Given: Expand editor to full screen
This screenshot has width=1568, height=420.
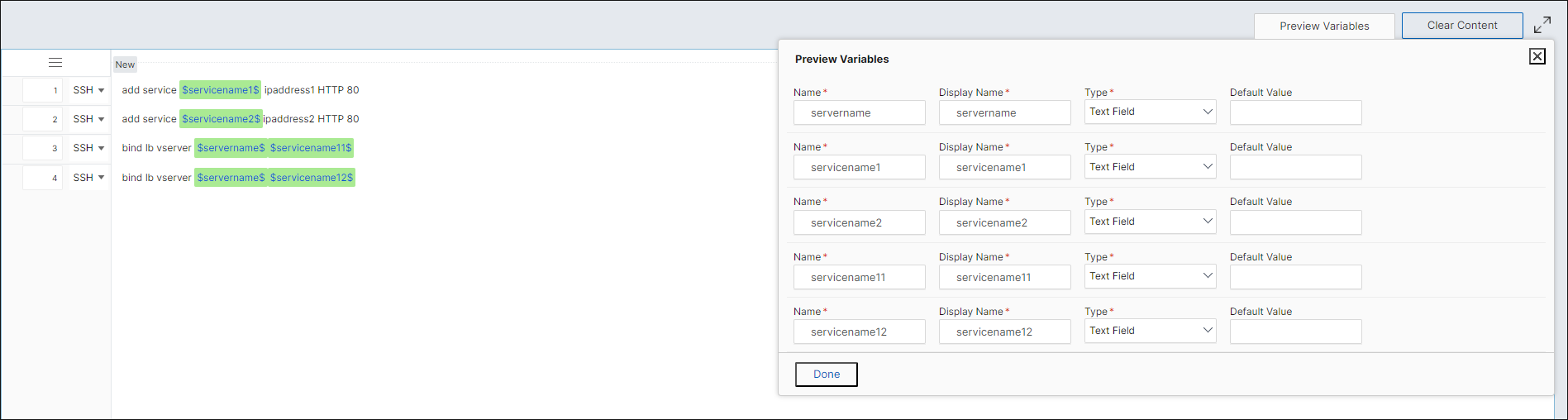Looking at the screenshot, I should [1542, 26].
